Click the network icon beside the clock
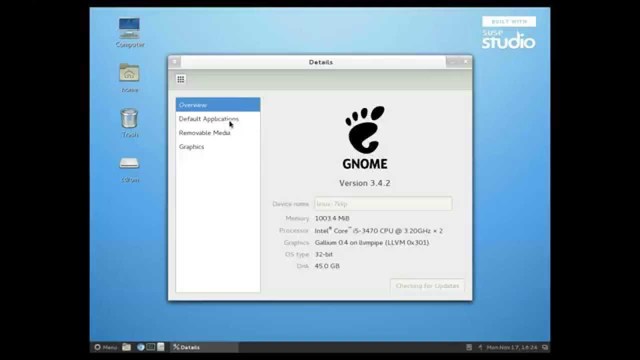 click(x=480, y=347)
